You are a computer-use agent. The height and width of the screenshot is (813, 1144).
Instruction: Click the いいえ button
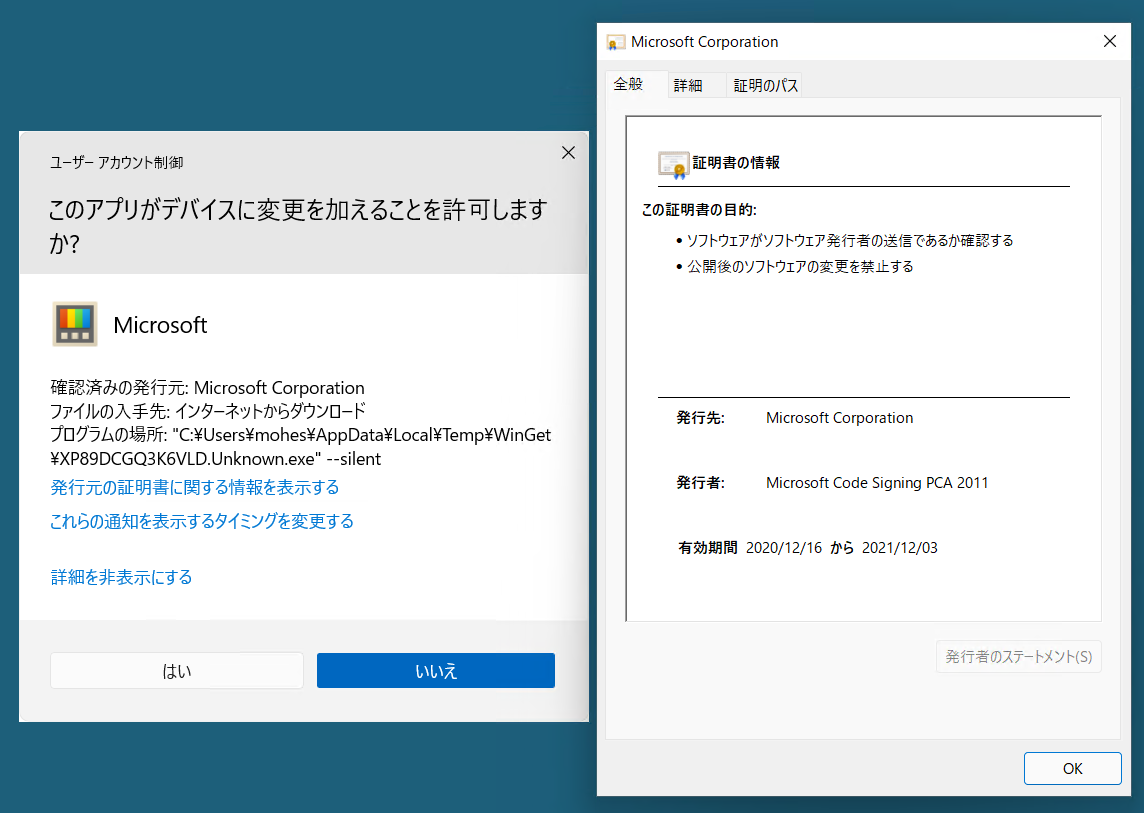point(436,671)
